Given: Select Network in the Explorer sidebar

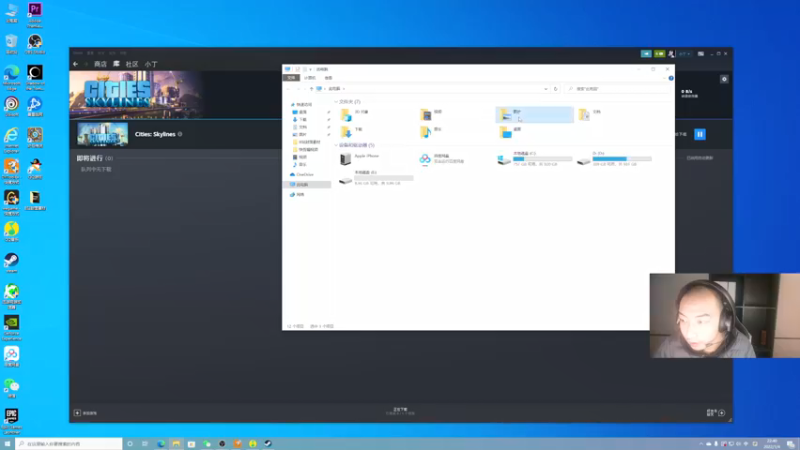Looking at the screenshot, I should pos(297,194).
